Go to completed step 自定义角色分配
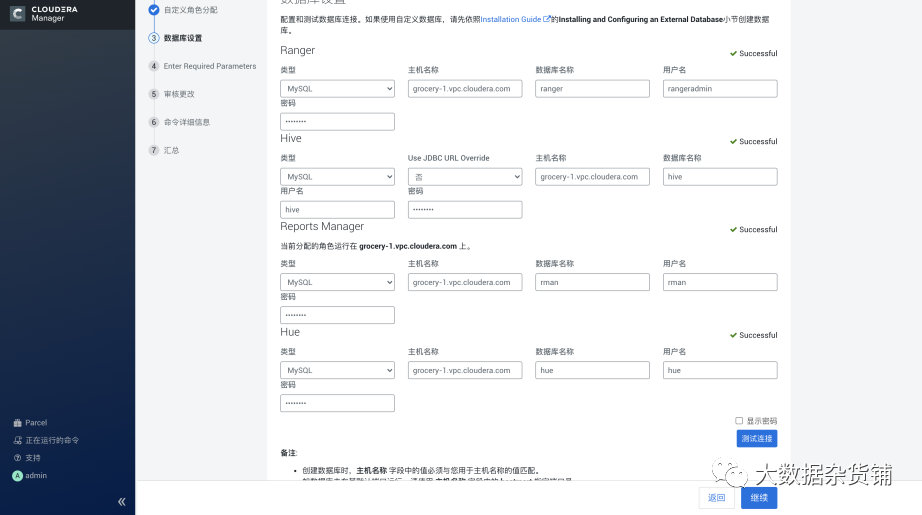Image resolution: width=922 pixels, height=515 pixels. point(183,10)
